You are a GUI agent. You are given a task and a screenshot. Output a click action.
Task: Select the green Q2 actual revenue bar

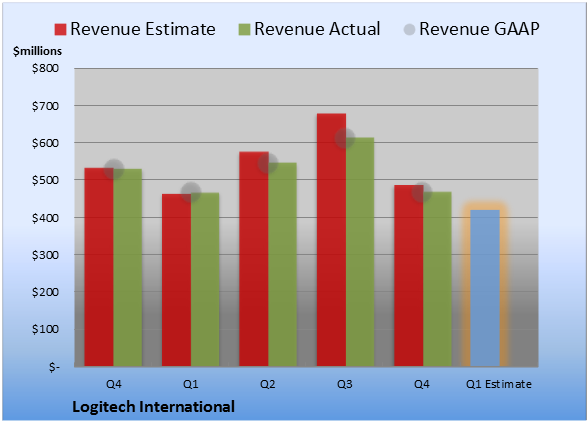282,264
